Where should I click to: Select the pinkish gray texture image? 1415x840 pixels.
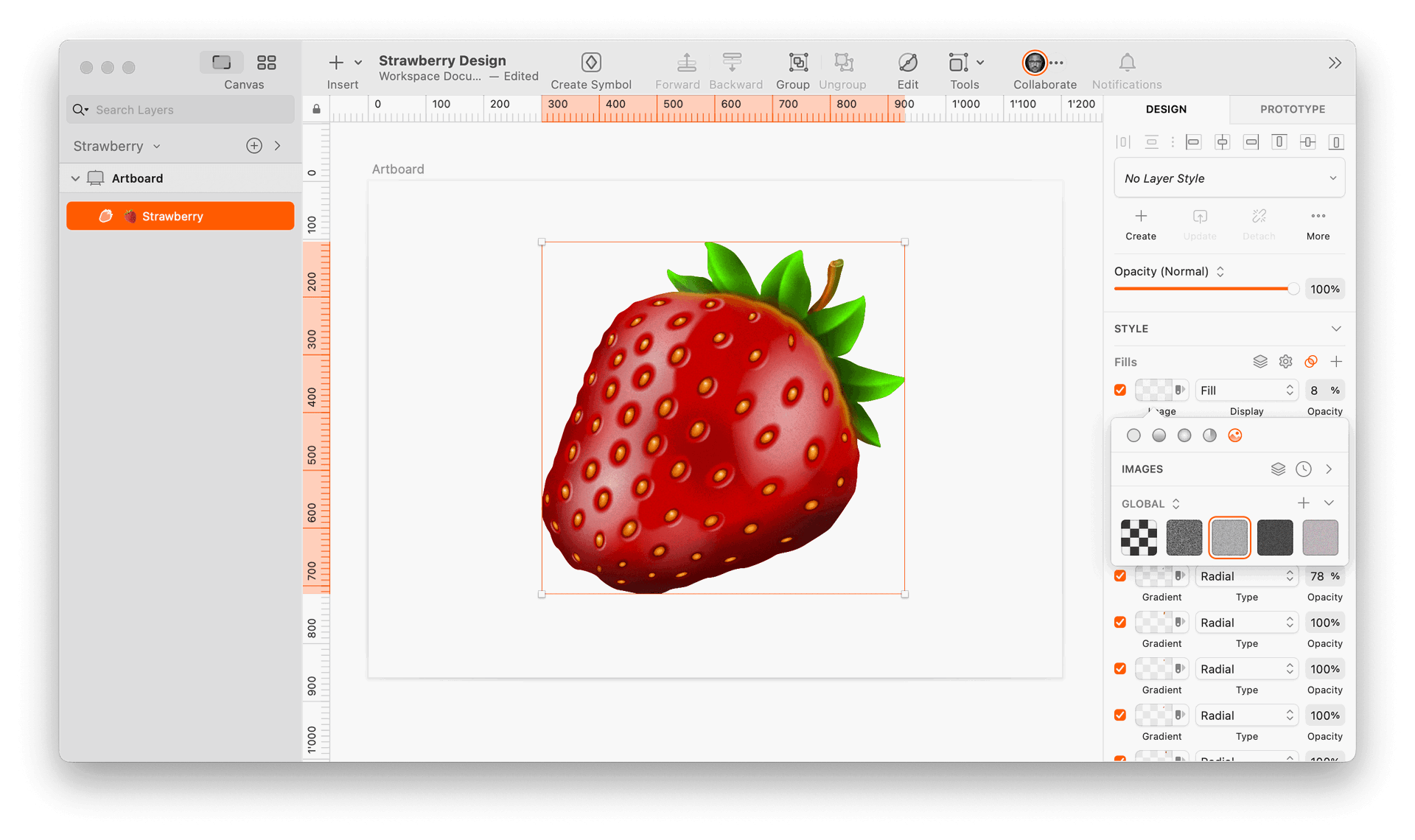pyautogui.click(x=1320, y=537)
